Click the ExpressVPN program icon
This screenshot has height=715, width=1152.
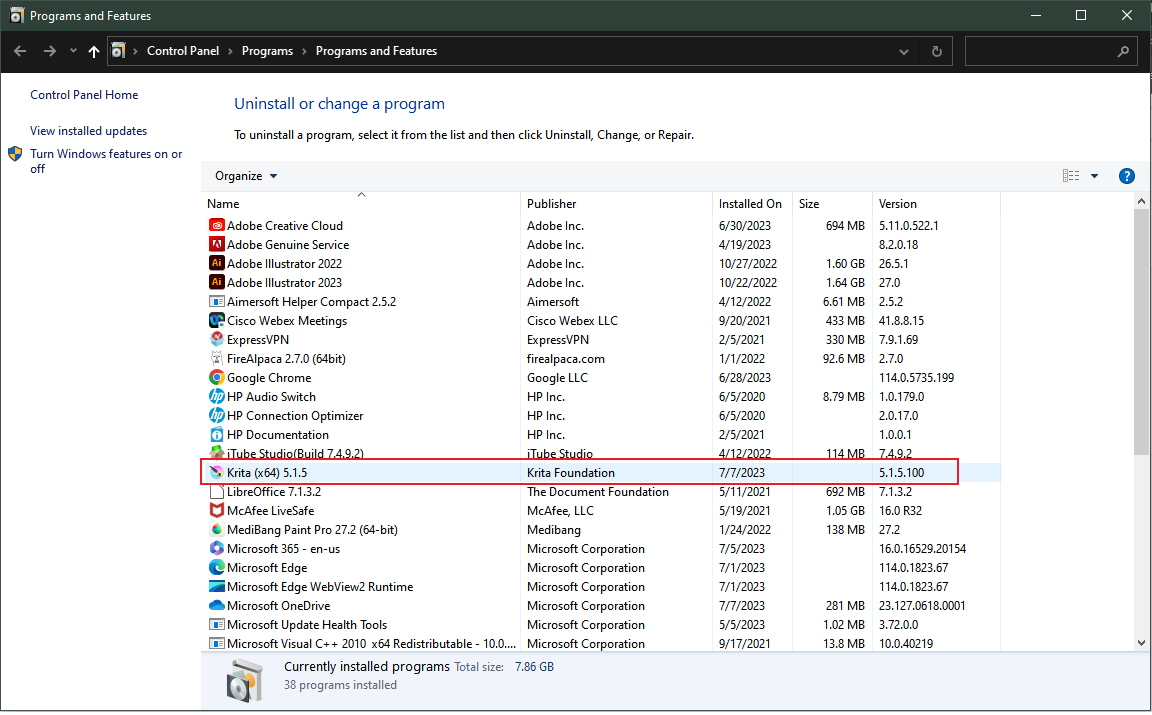(217, 340)
